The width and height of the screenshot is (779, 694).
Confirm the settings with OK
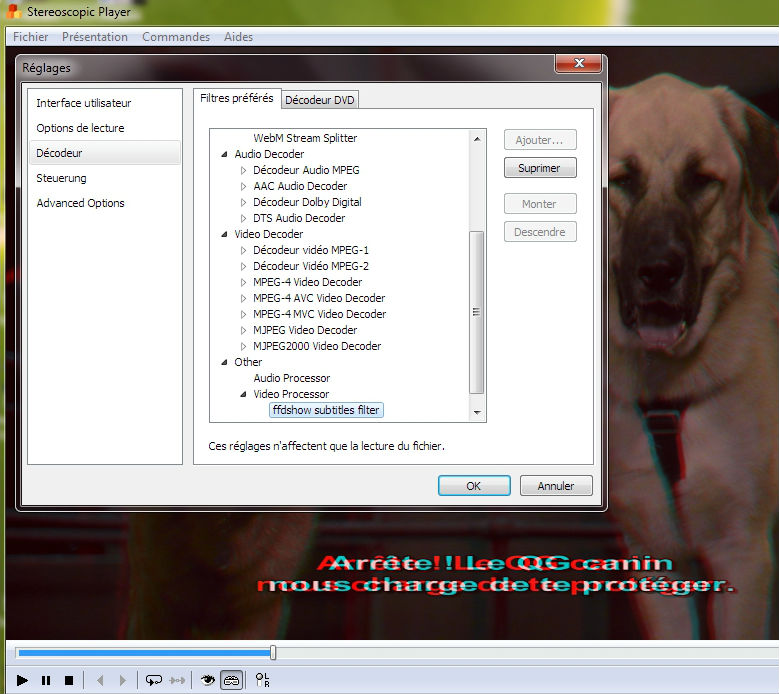coord(473,486)
